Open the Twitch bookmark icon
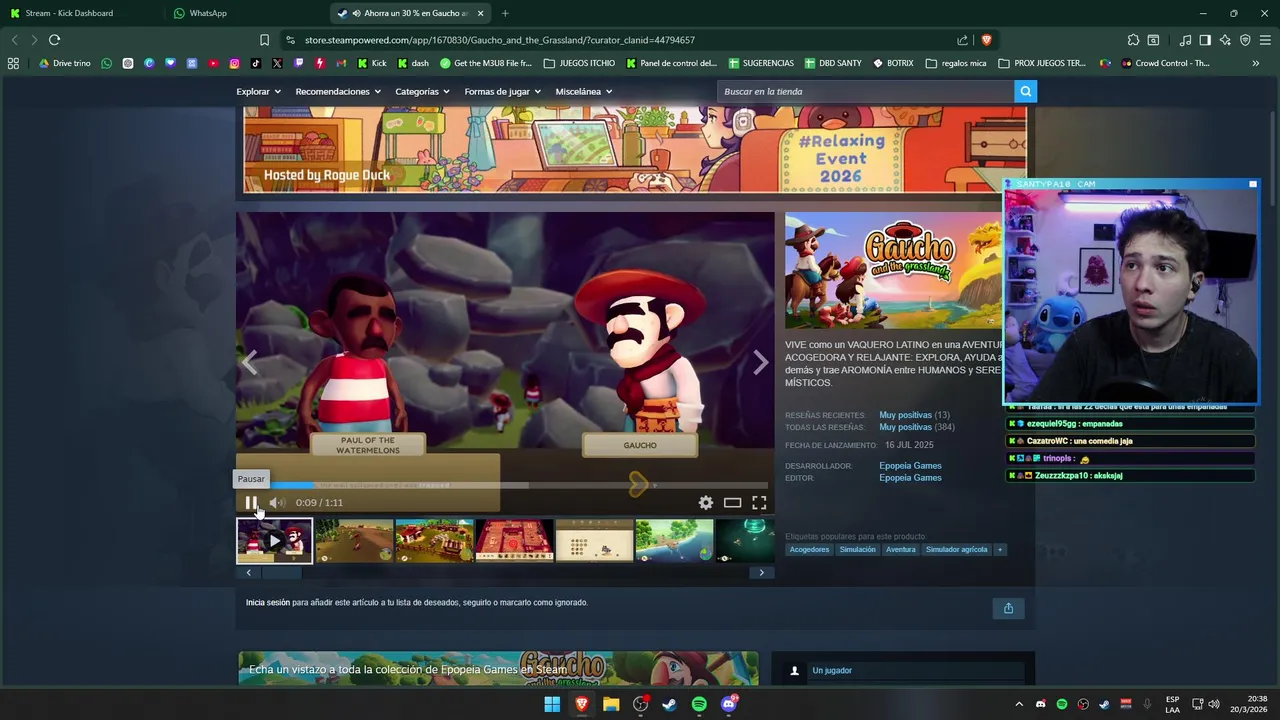The image size is (1280, 720). tap(298, 63)
